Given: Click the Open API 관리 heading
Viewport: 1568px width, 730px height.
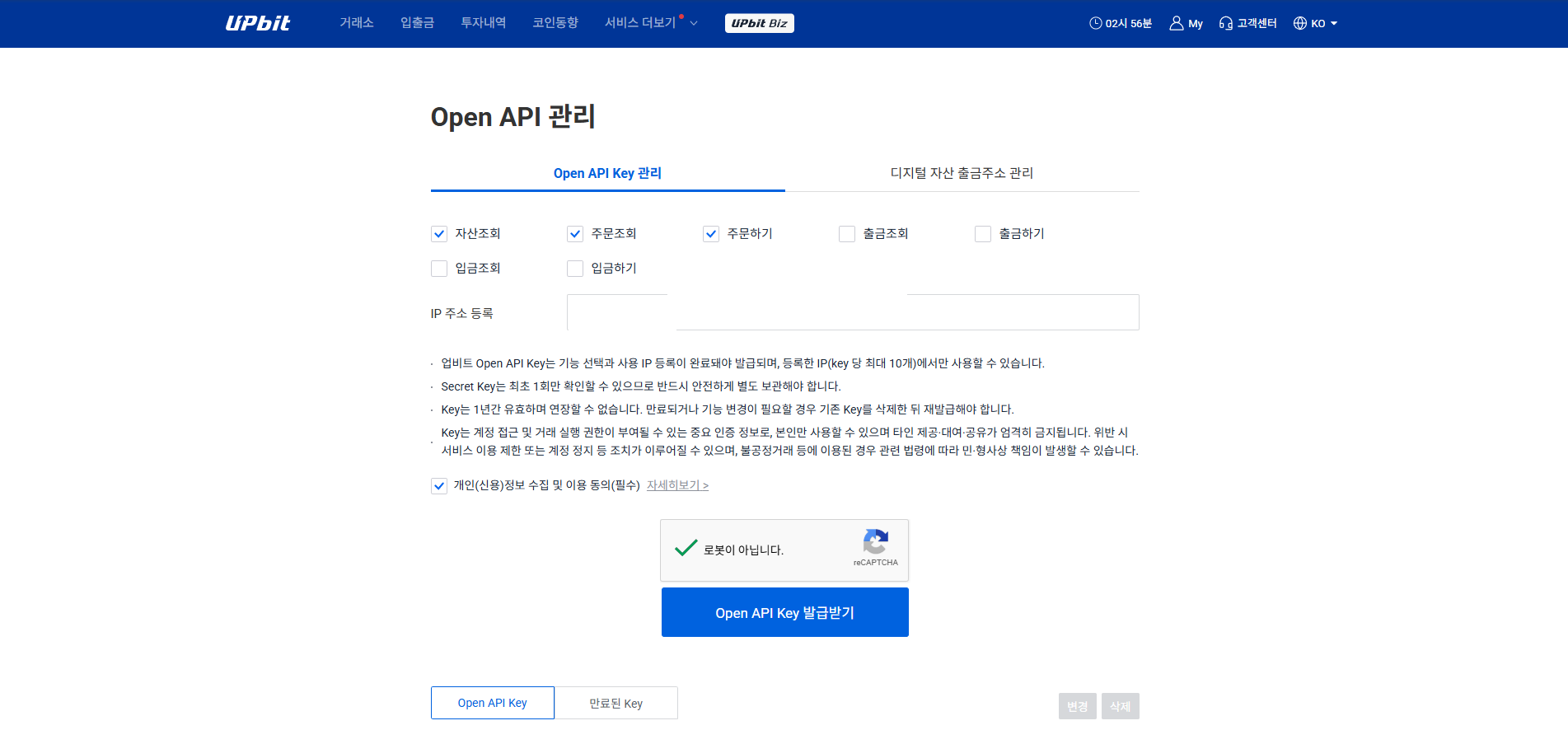Looking at the screenshot, I should [513, 117].
